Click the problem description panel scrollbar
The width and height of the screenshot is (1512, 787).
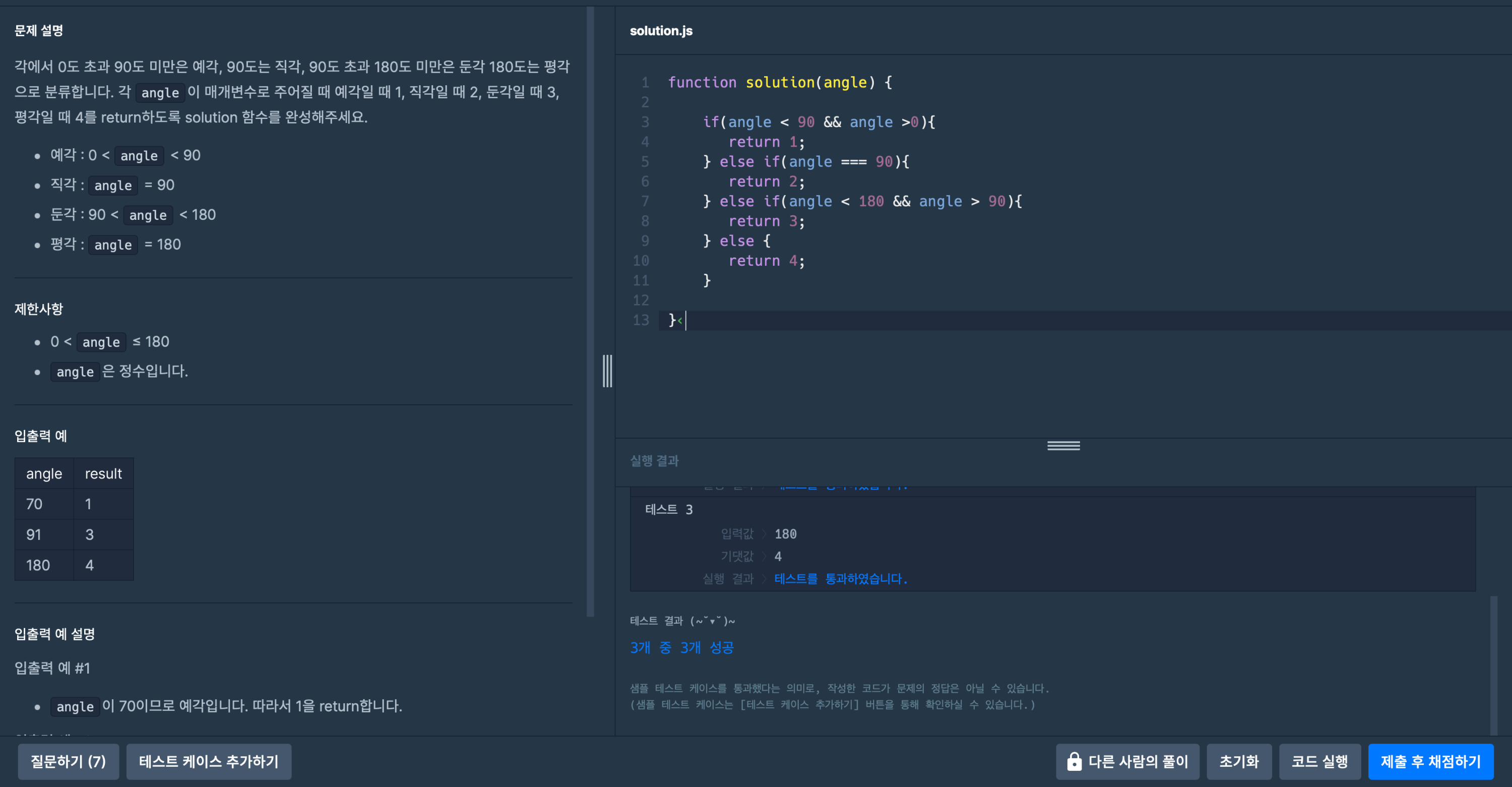point(590,311)
